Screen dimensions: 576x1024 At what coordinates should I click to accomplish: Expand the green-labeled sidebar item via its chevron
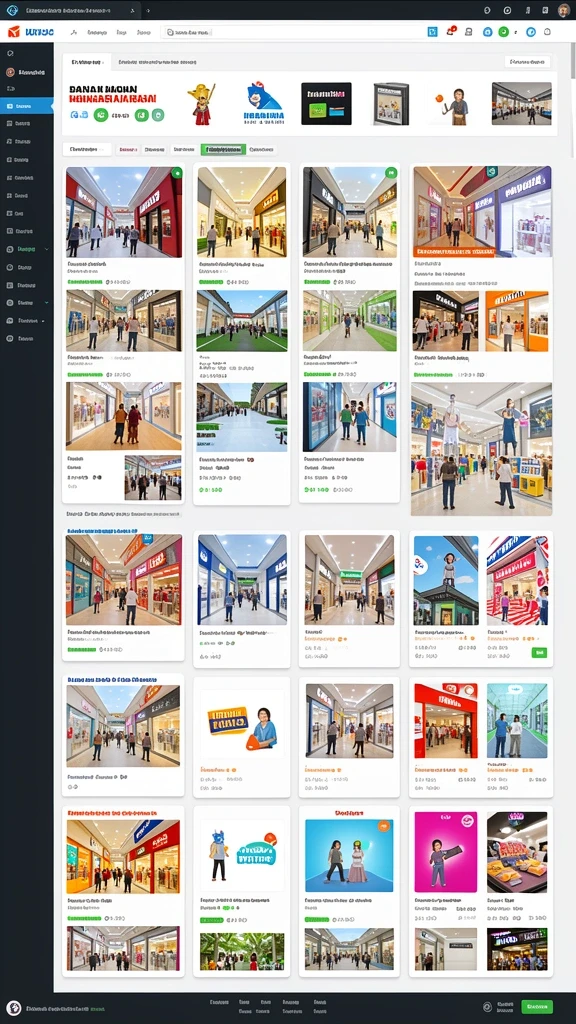click(46, 249)
